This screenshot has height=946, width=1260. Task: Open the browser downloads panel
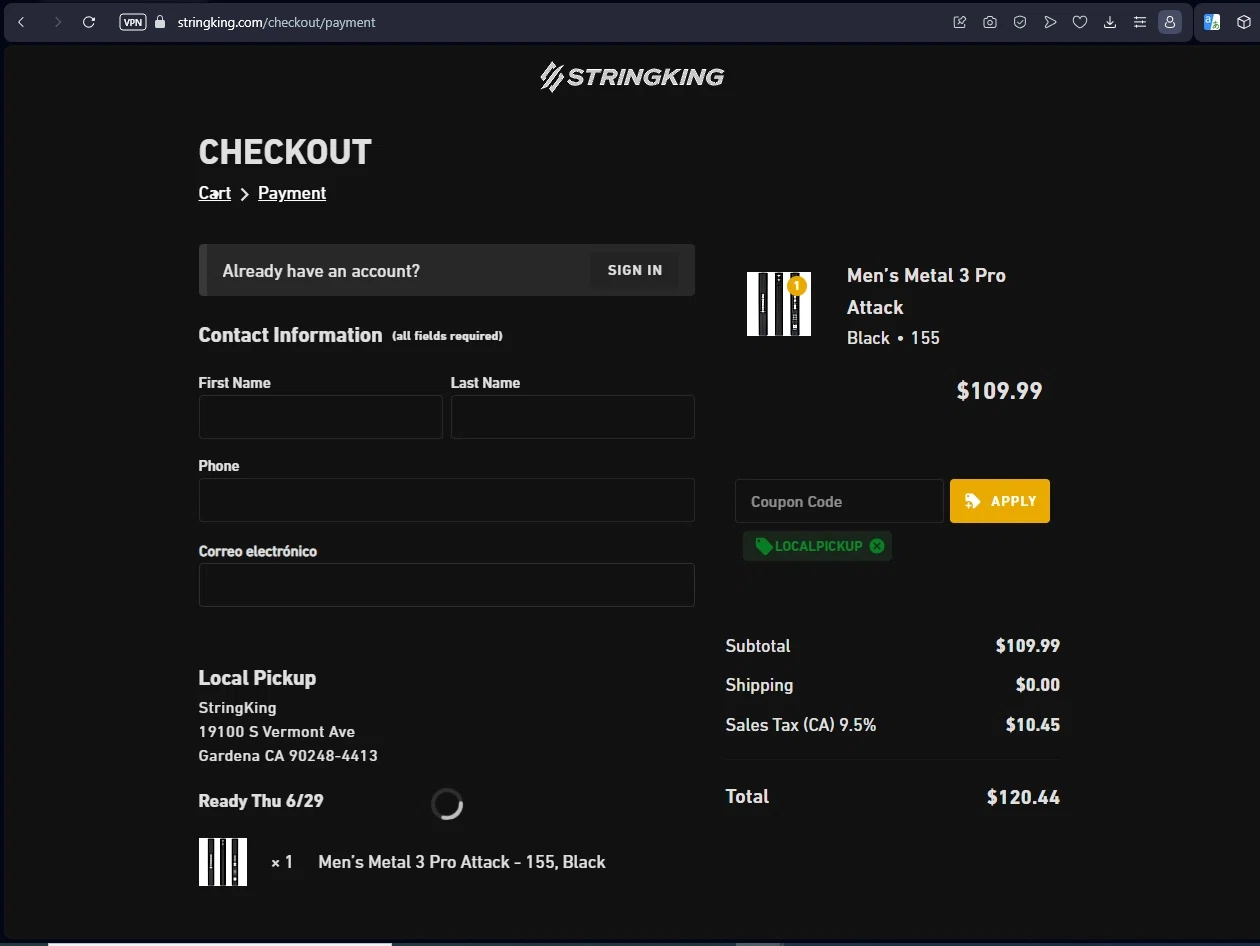tap(1110, 22)
